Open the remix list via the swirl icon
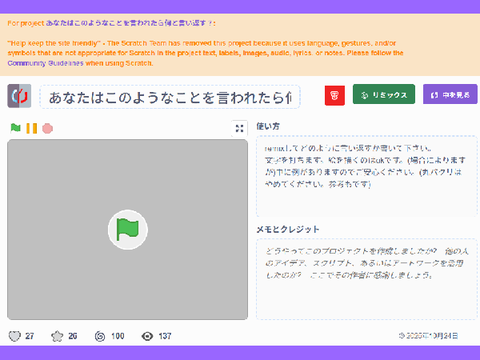Screen dimensions: 480x360 coord(100,336)
